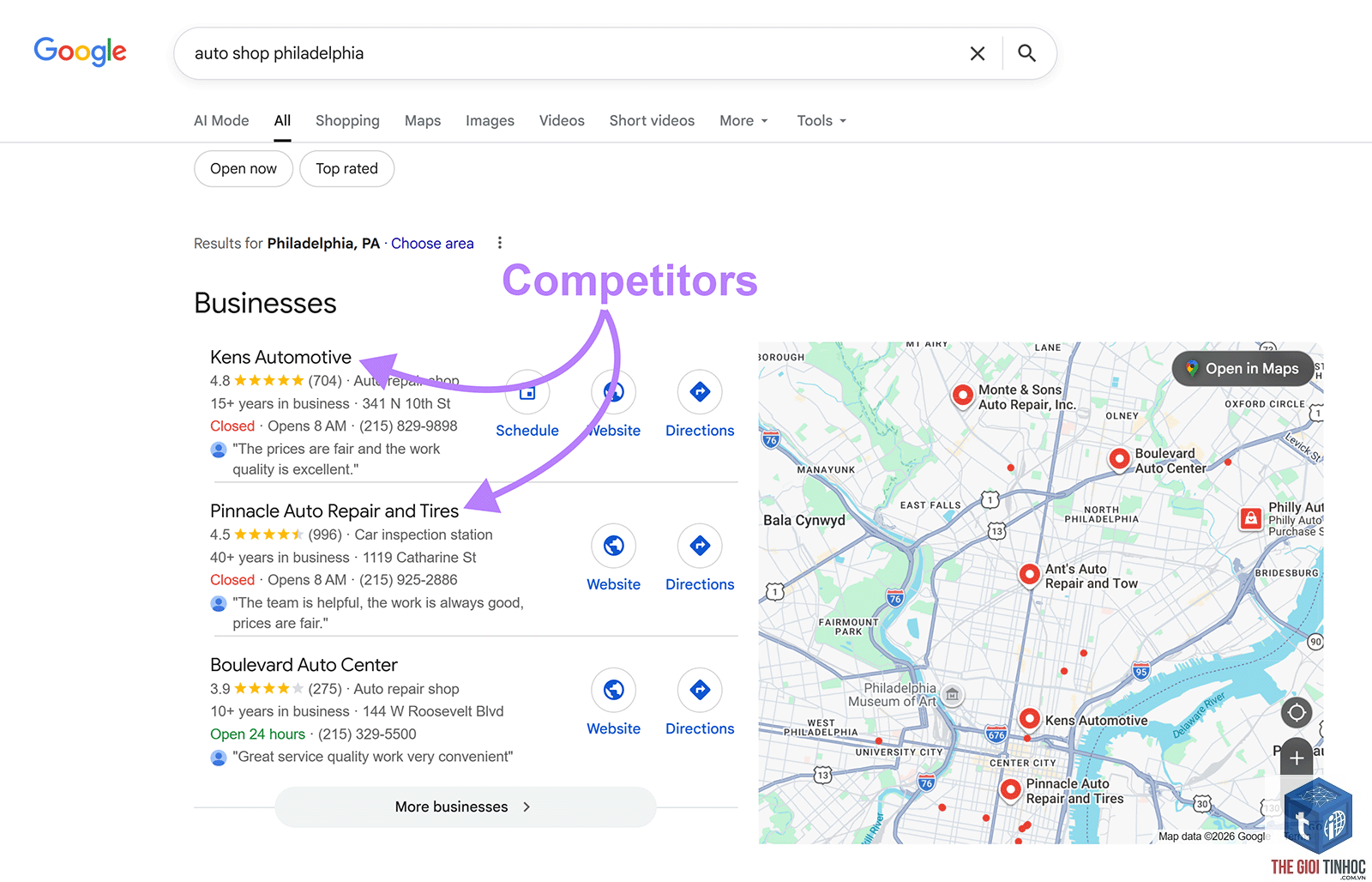Click the Monte & Sons map pin

tap(963, 396)
